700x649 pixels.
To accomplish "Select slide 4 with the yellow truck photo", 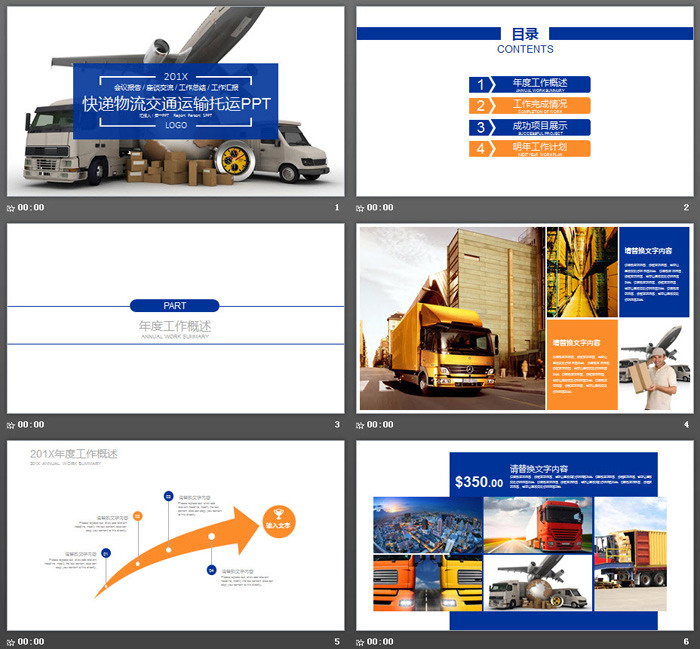I will point(525,318).
